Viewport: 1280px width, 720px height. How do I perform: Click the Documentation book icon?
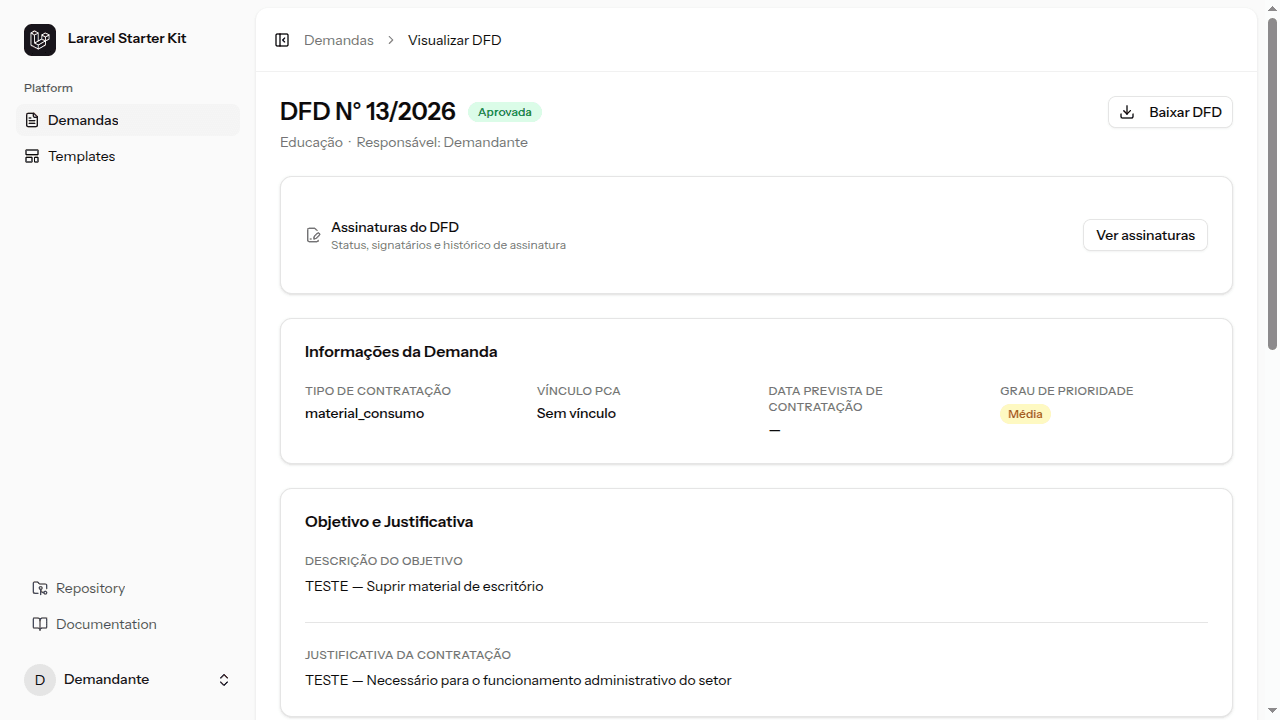[x=40, y=624]
